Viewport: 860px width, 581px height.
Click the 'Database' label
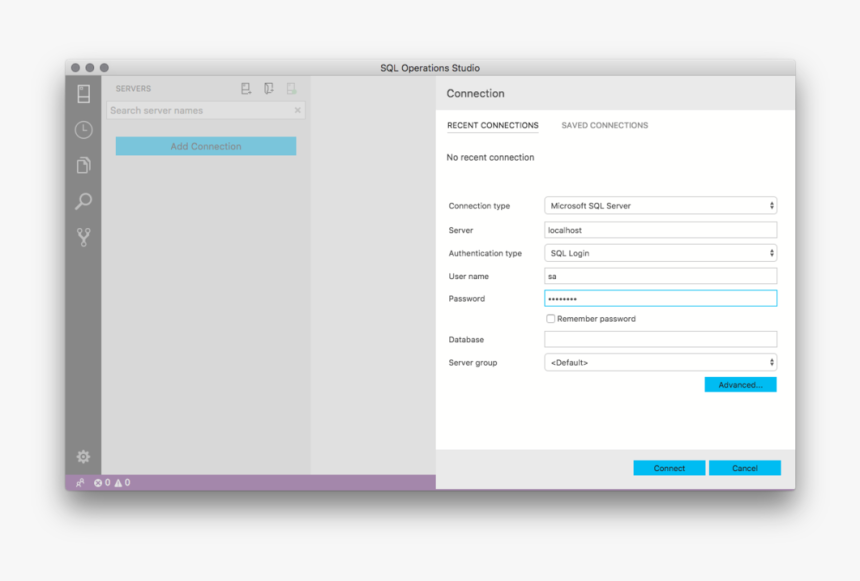click(x=466, y=340)
